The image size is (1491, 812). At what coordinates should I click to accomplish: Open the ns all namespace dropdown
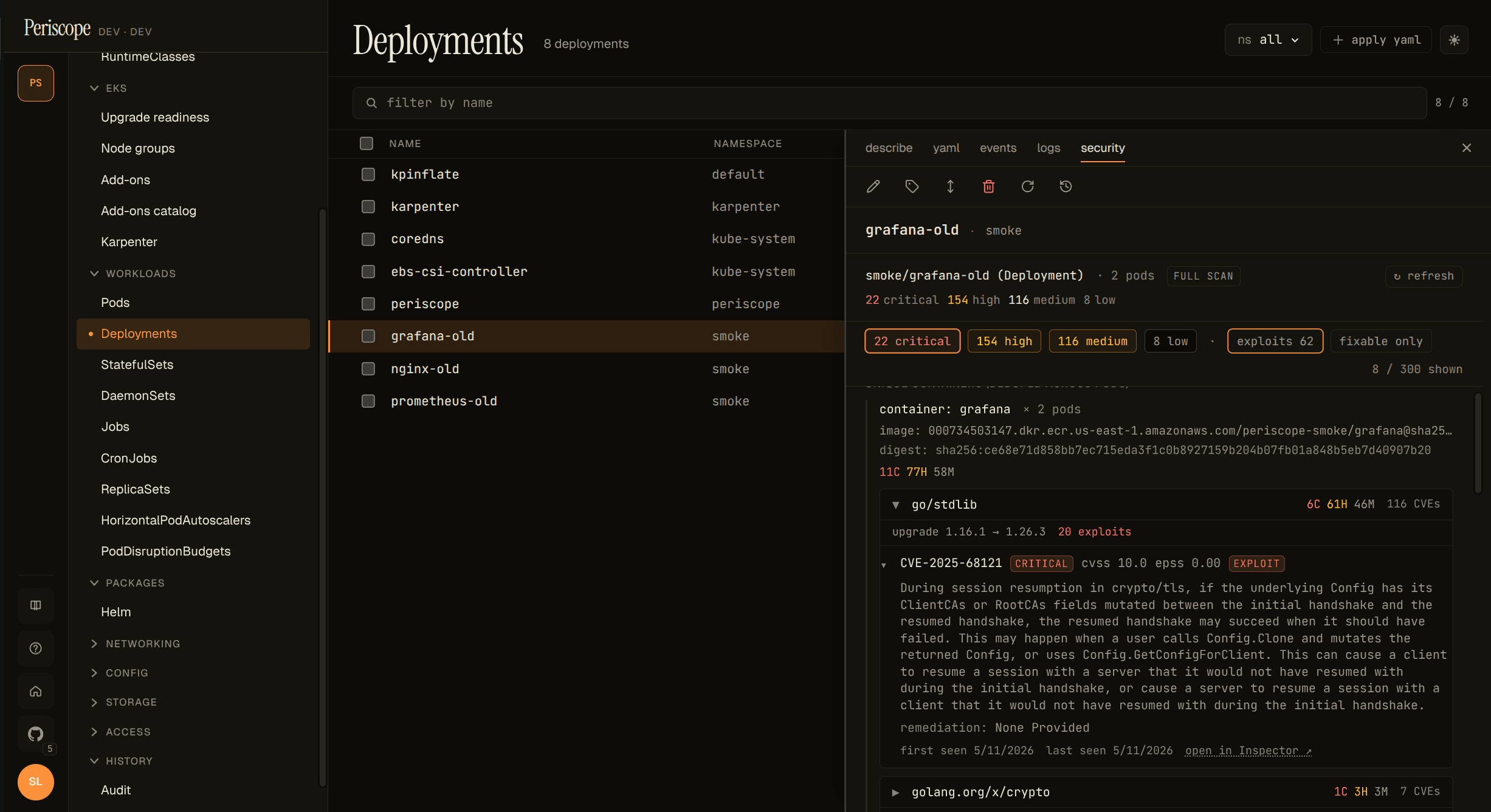1268,40
